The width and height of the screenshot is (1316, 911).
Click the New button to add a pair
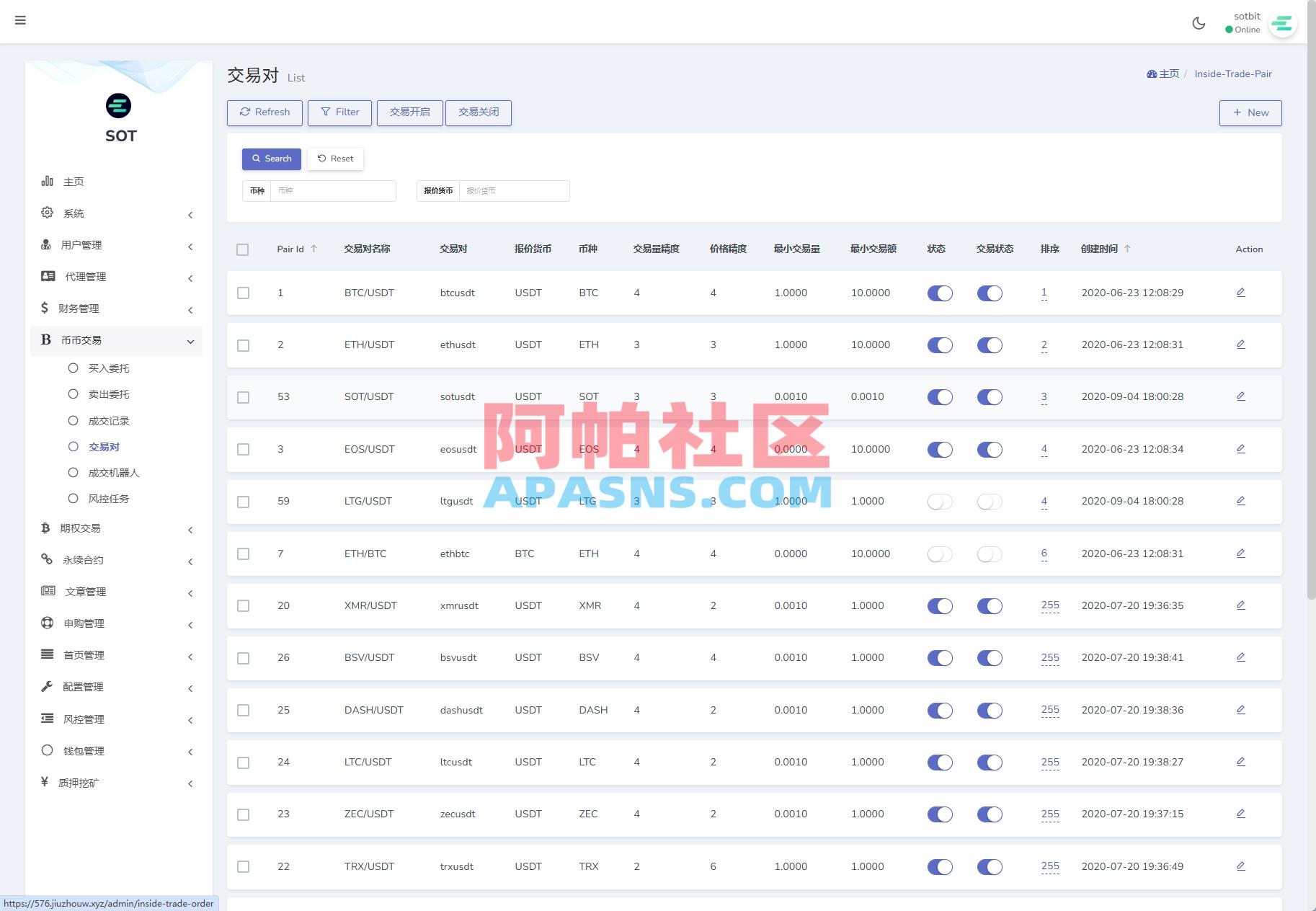[1250, 112]
